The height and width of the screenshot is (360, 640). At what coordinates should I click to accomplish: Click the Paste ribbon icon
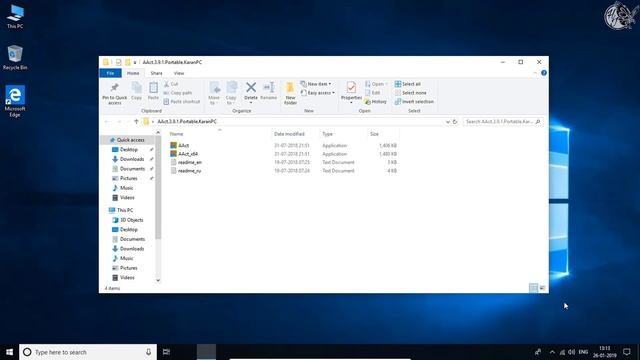(153, 91)
